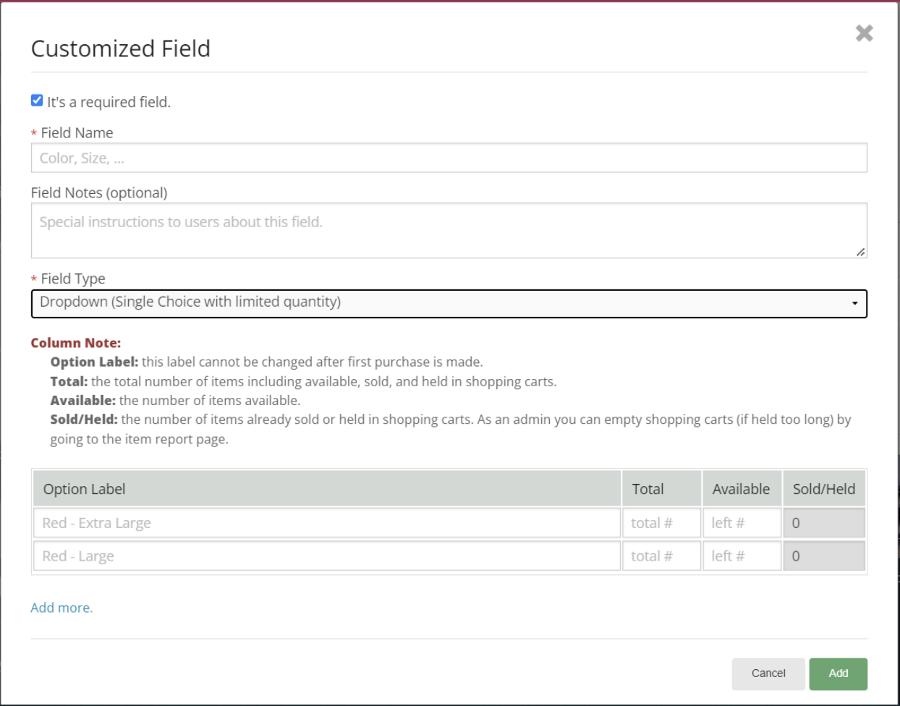Click into the Field Name input
This screenshot has width=900, height=706.
pos(448,158)
